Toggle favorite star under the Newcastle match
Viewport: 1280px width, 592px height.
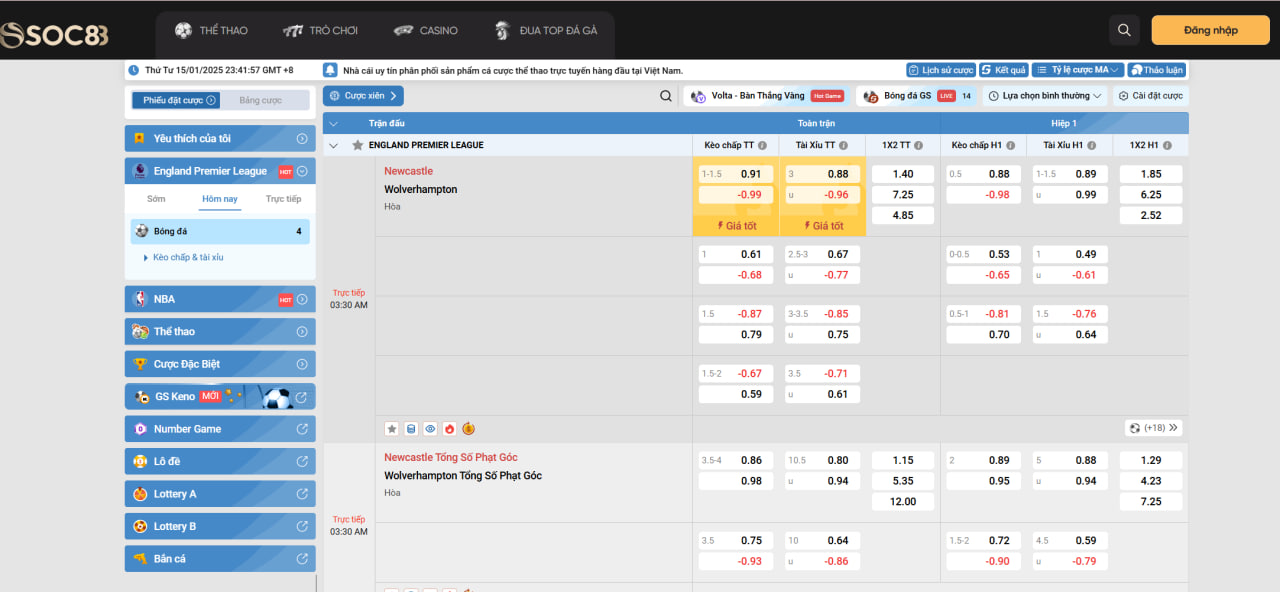392,429
